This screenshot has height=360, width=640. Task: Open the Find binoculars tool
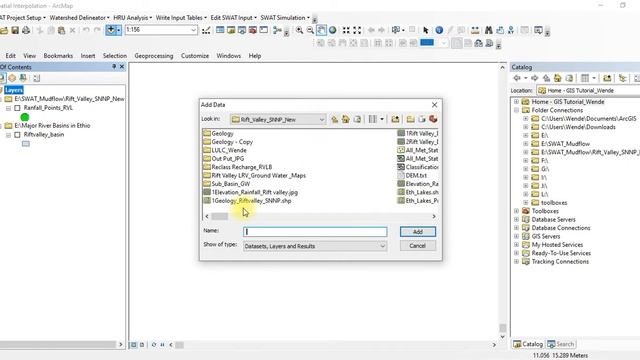coord(489,30)
